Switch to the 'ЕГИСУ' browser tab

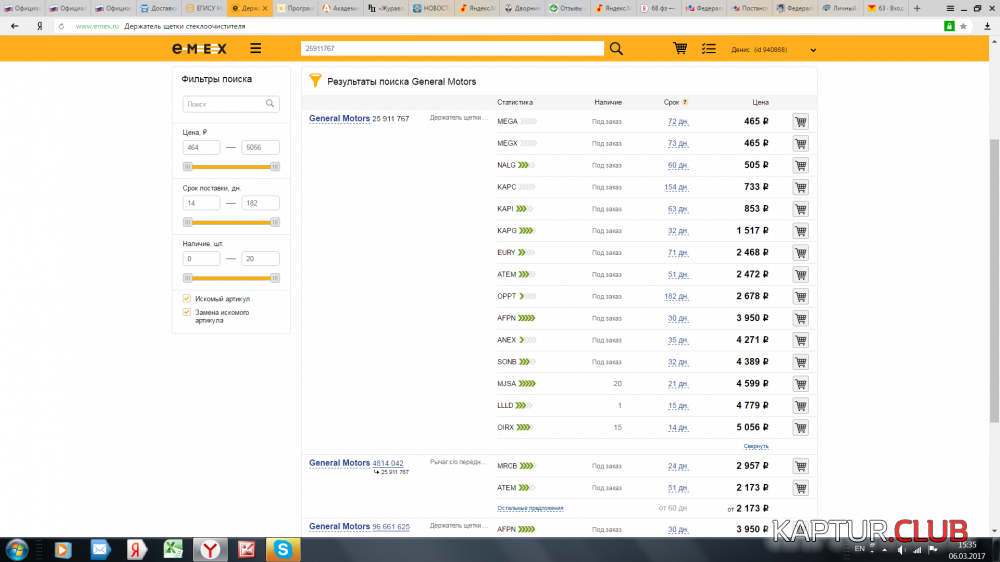(204, 8)
